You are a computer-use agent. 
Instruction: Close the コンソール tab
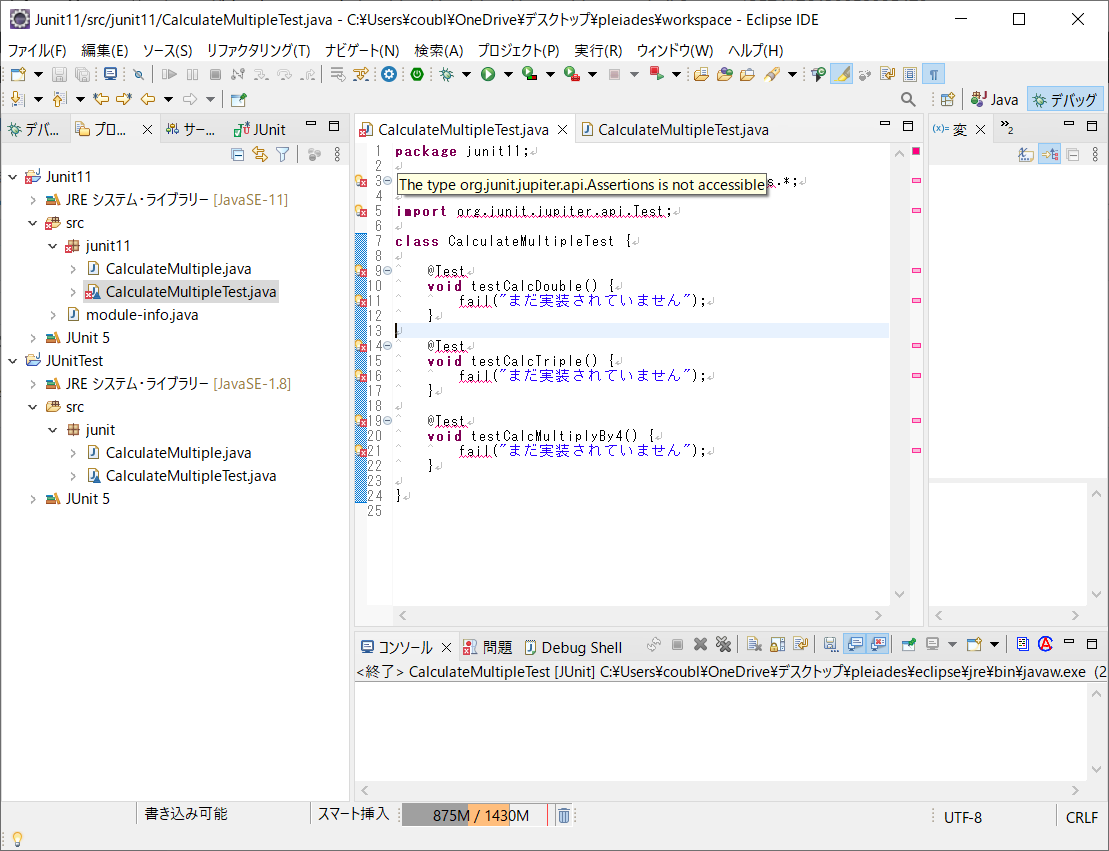click(446, 647)
